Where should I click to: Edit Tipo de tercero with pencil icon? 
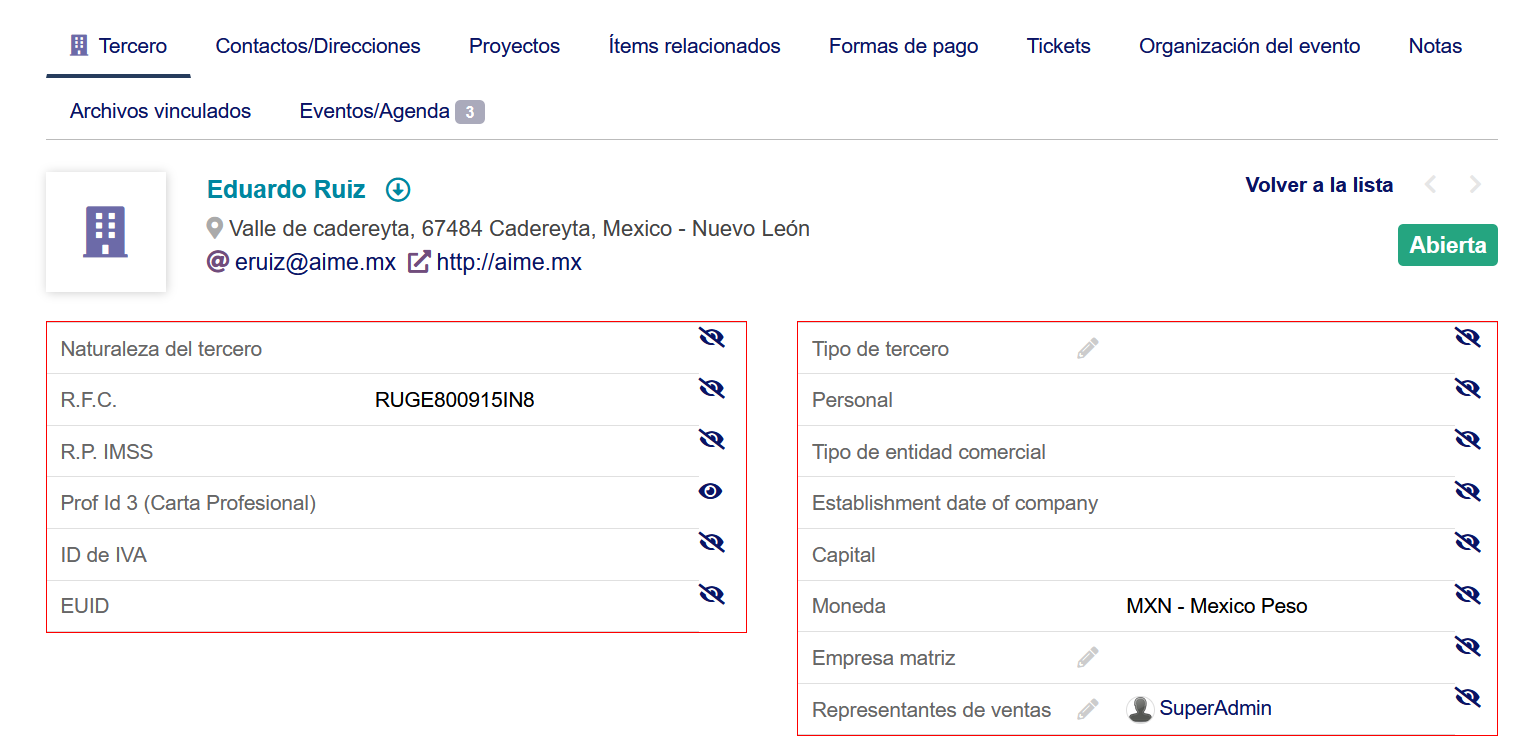tap(1088, 348)
